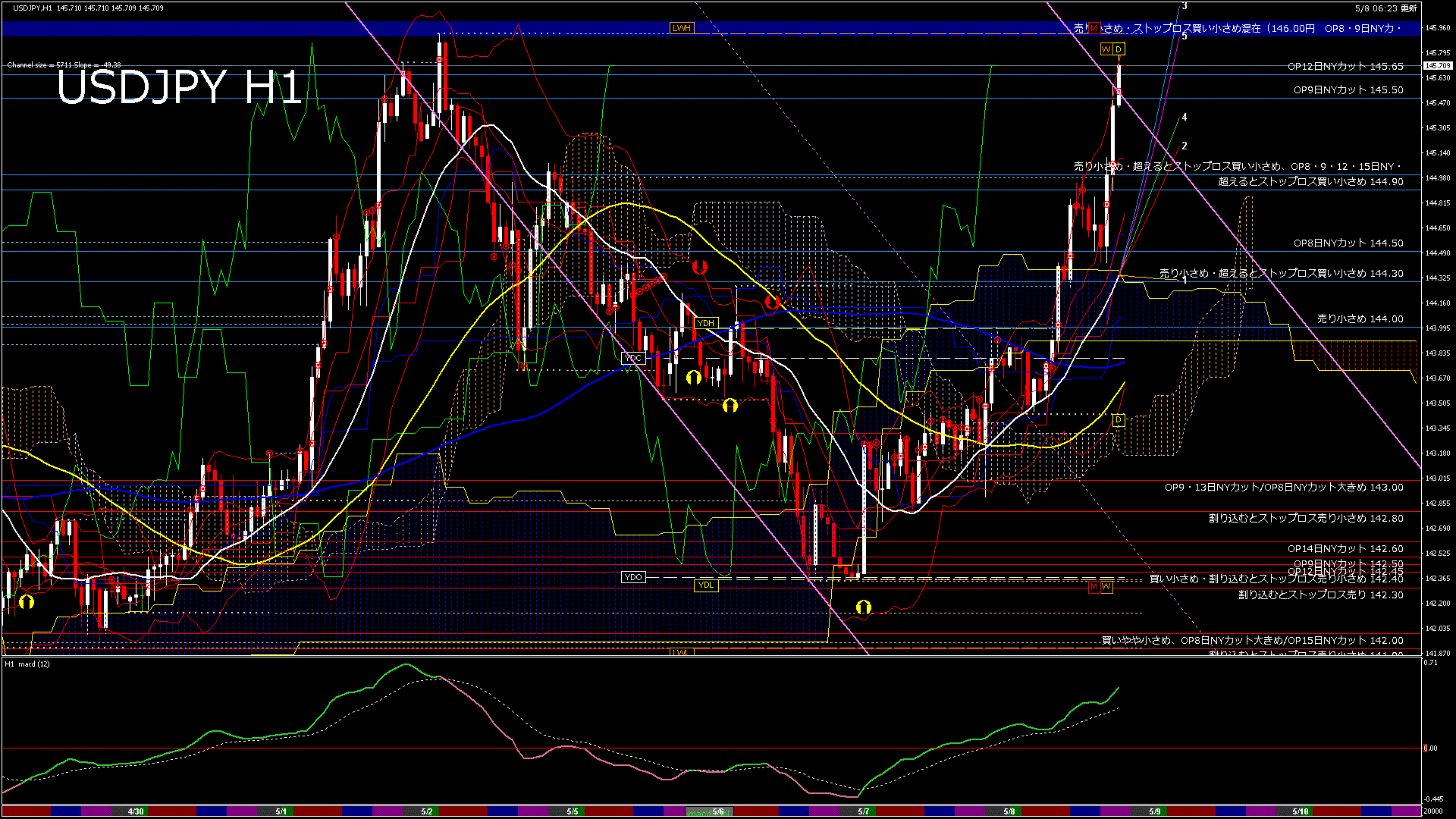Viewport: 1456px width, 819px height.
Task: Click the 'OP8日NYカット 144.50' label
Action: 1348,243
